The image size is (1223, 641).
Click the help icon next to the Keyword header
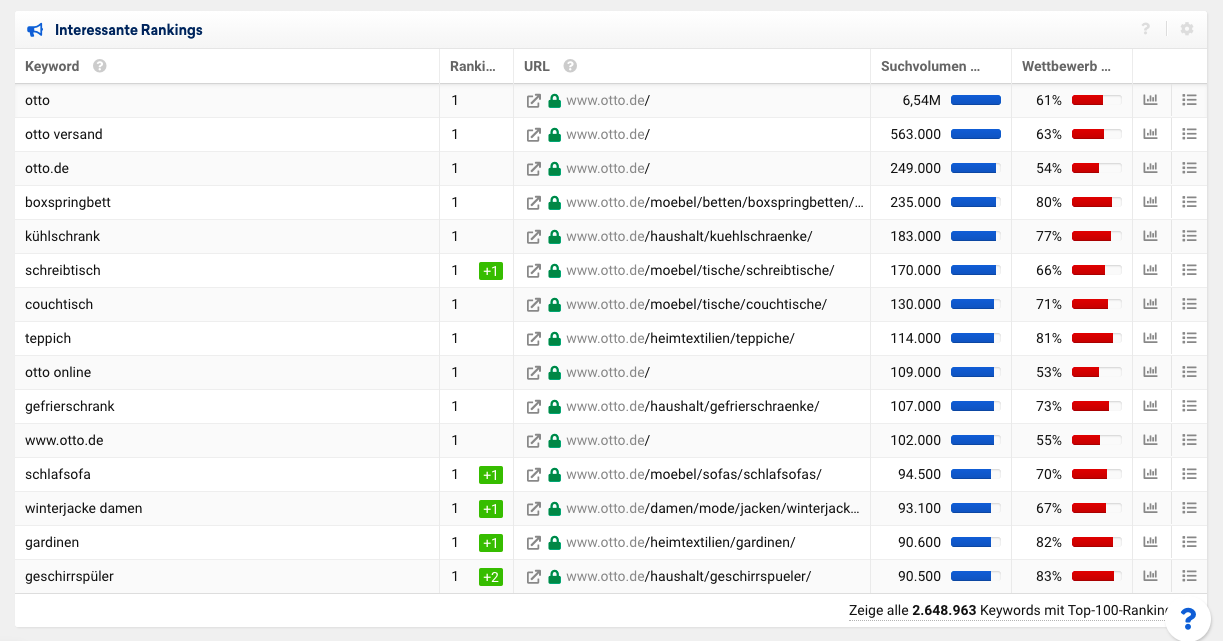click(x=99, y=66)
